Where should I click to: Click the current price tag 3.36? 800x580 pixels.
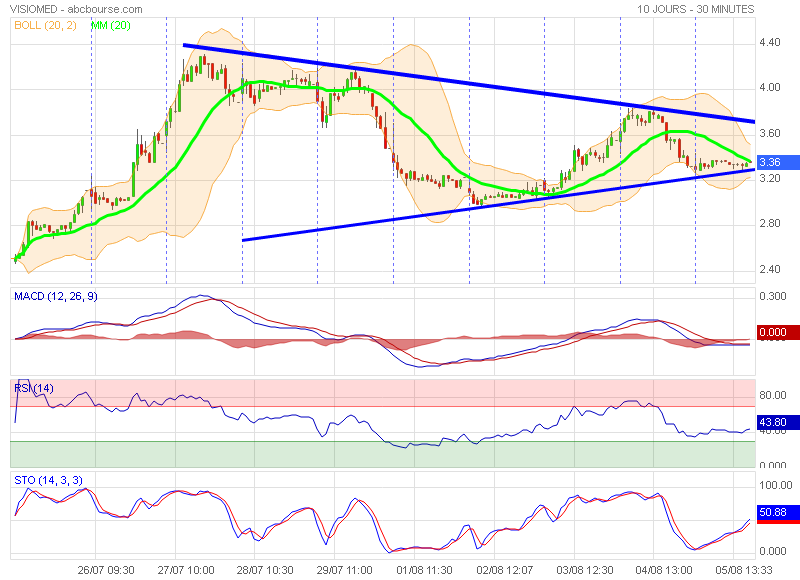(x=778, y=162)
